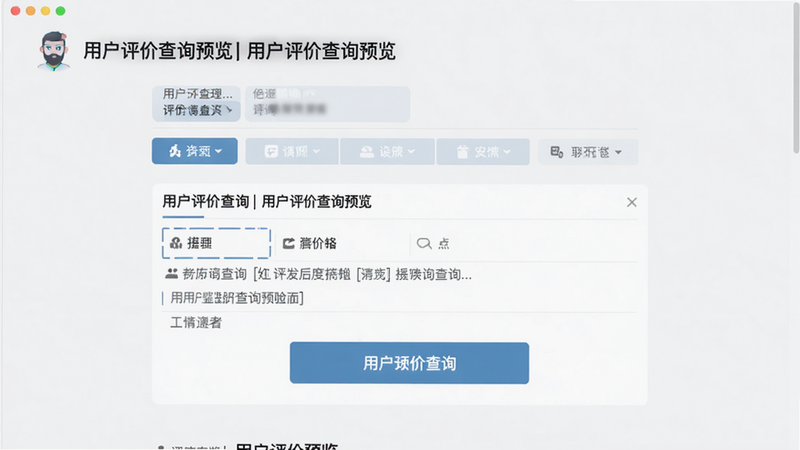The height and width of the screenshot is (450, 800).
Task: Open the rightmost toolbar dropdown caret
Action: [618, 152]
